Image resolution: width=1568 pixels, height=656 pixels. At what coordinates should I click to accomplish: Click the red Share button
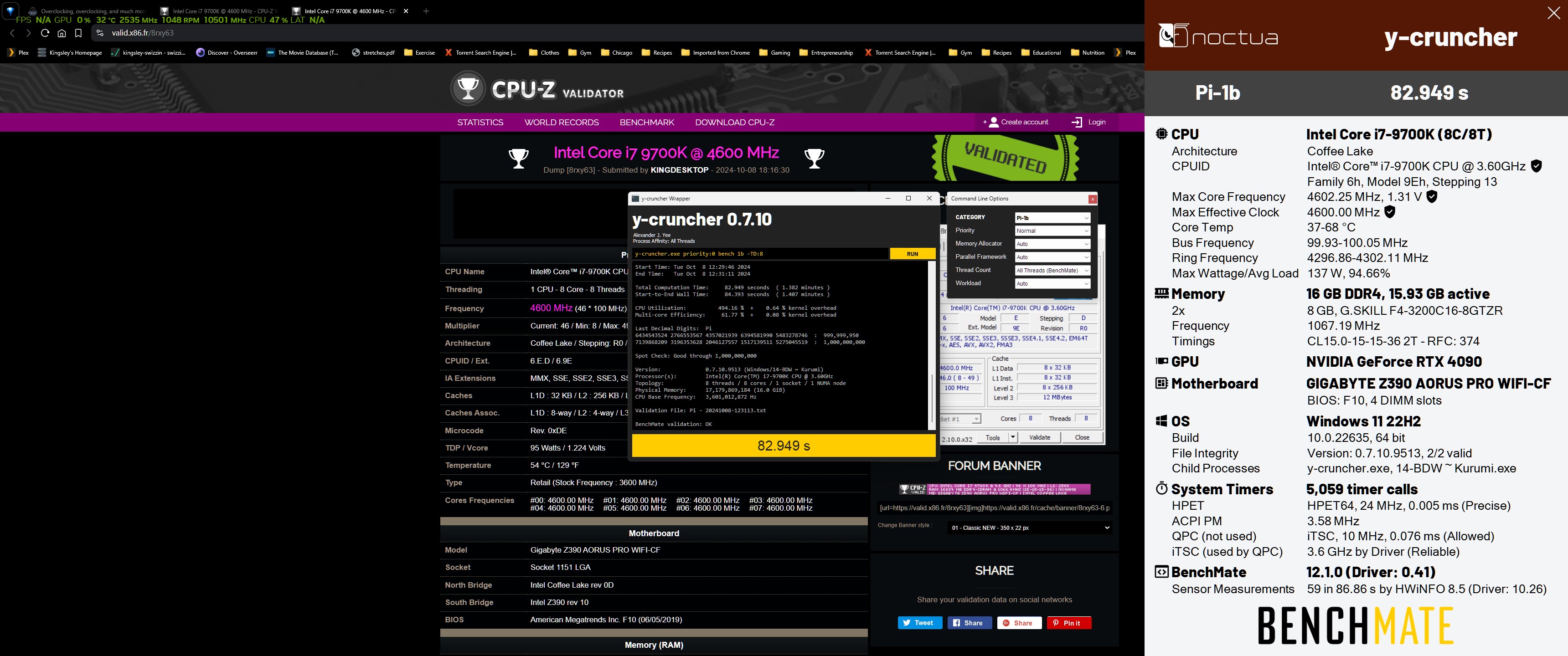pos(1019,623)
